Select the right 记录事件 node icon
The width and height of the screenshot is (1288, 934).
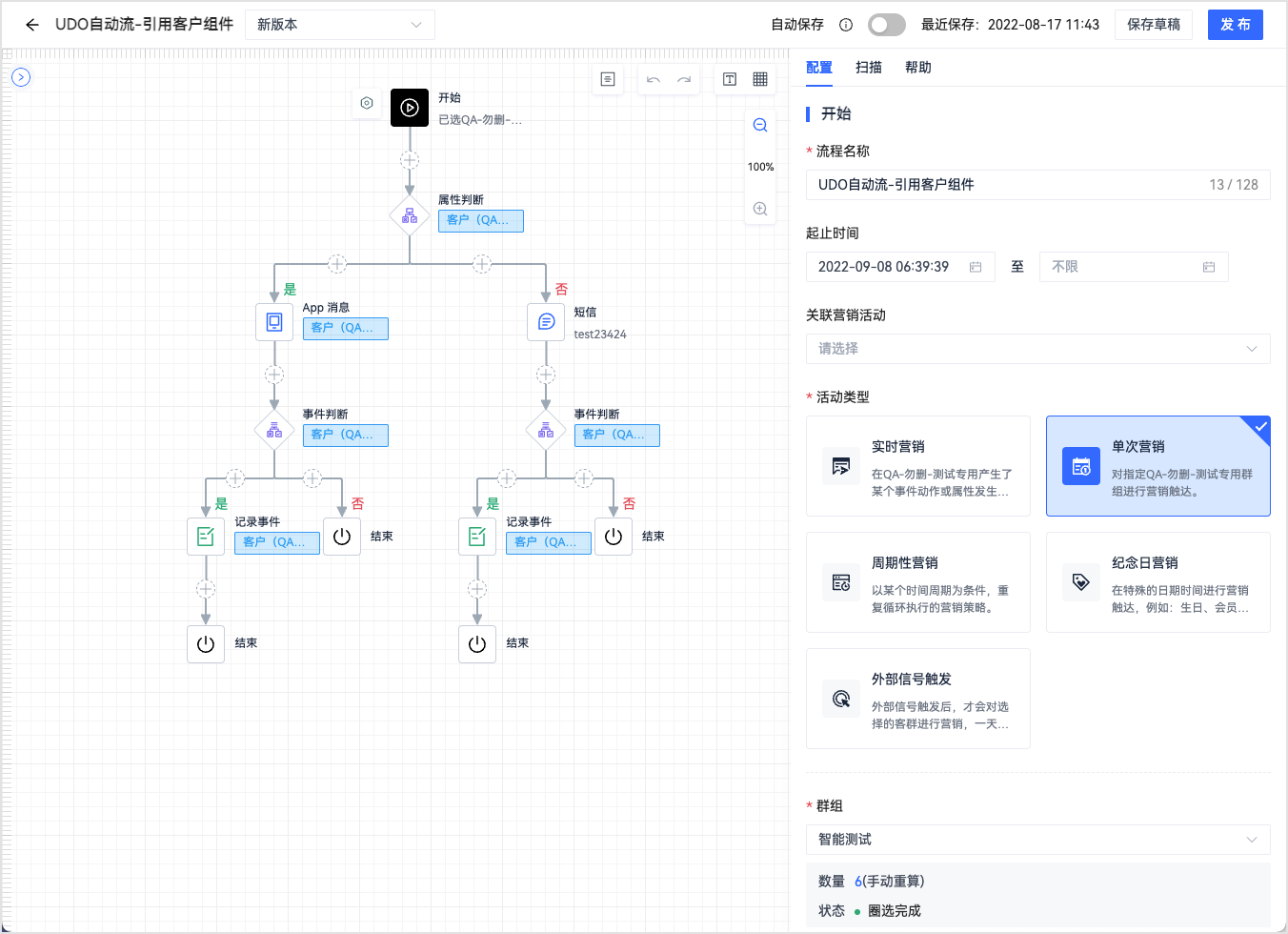click(x=477, y=537)
